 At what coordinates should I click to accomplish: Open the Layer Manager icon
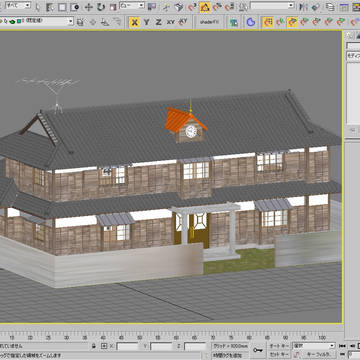click(x=330, y=6)
